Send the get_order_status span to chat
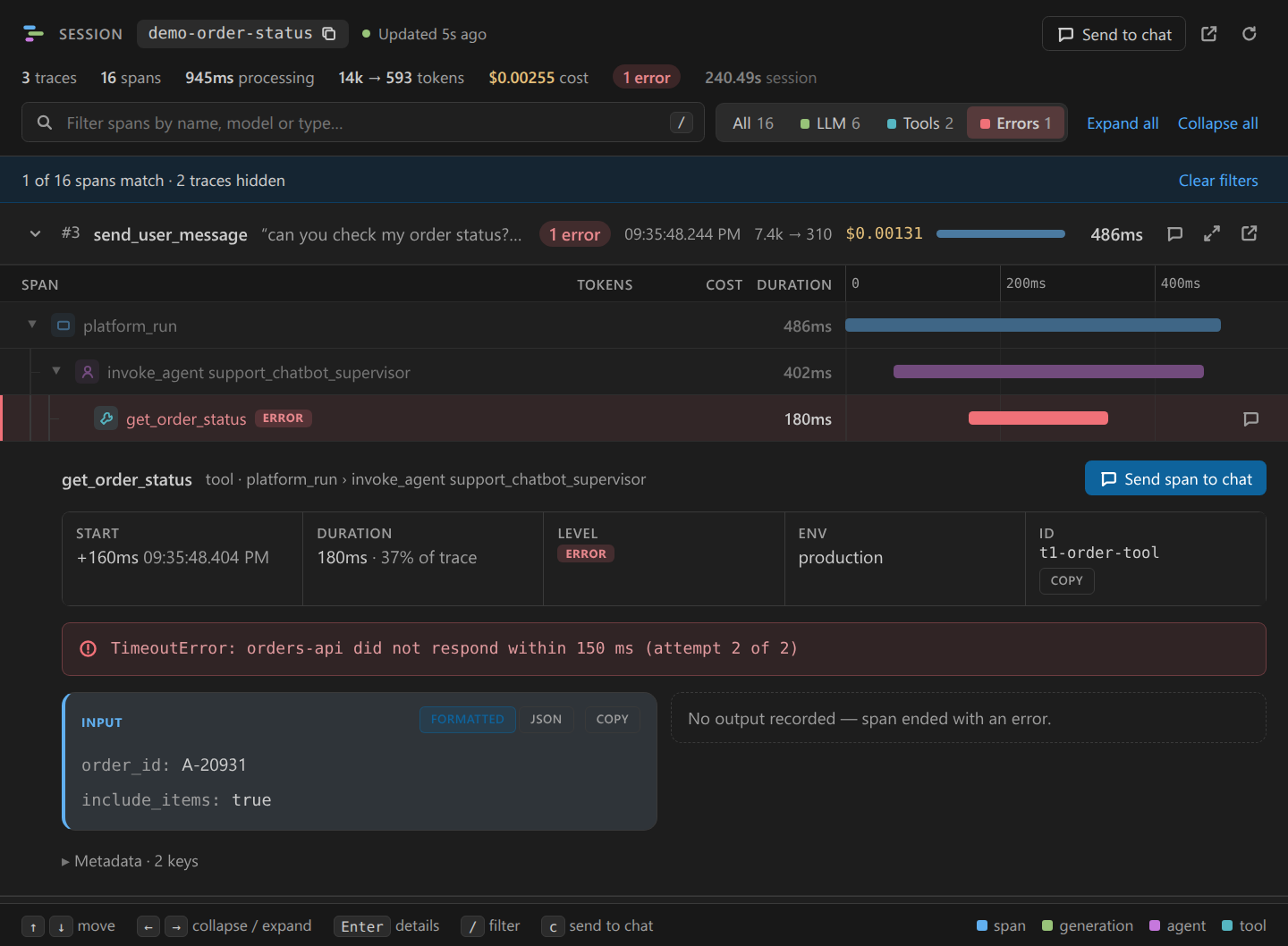1288x946 pixels. (1176, 478)
